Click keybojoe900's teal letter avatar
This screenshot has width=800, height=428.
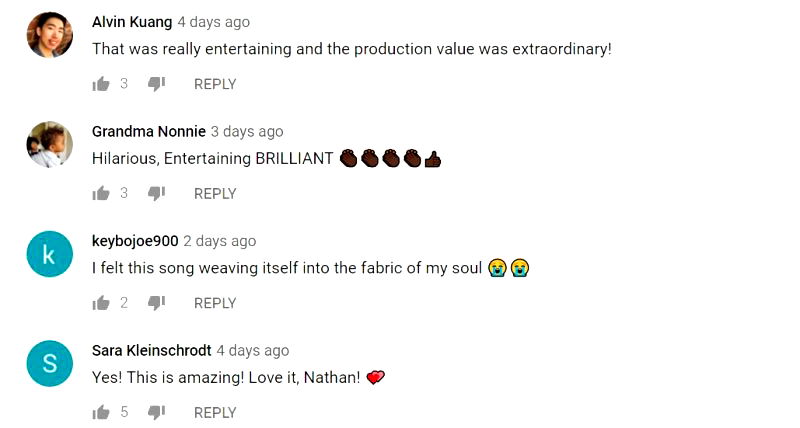[50, 255]
